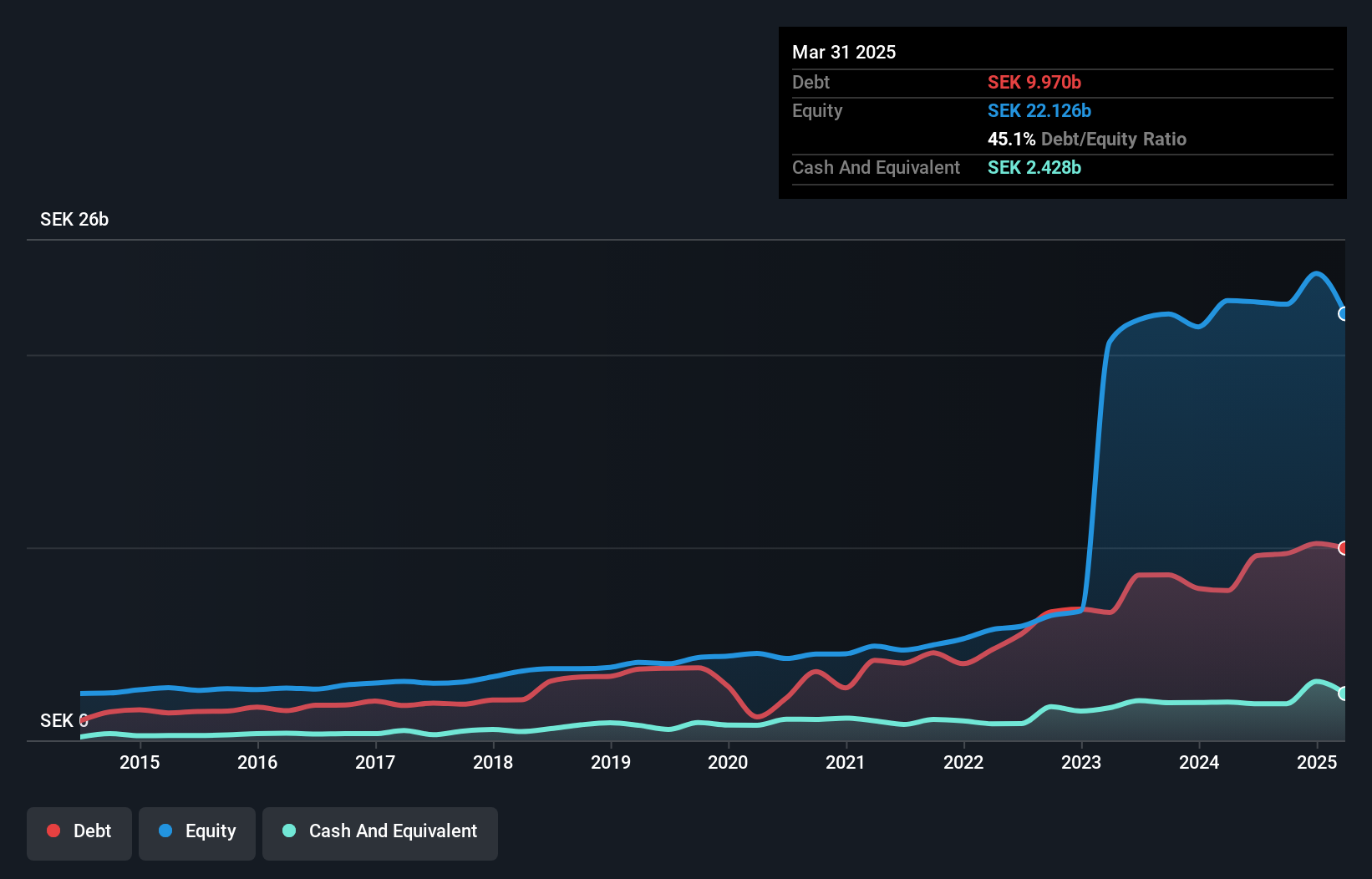Click the 2025 x-axis label
Image resolution: width=1372 pixels, height=879 pixels.
point(1318,762)
